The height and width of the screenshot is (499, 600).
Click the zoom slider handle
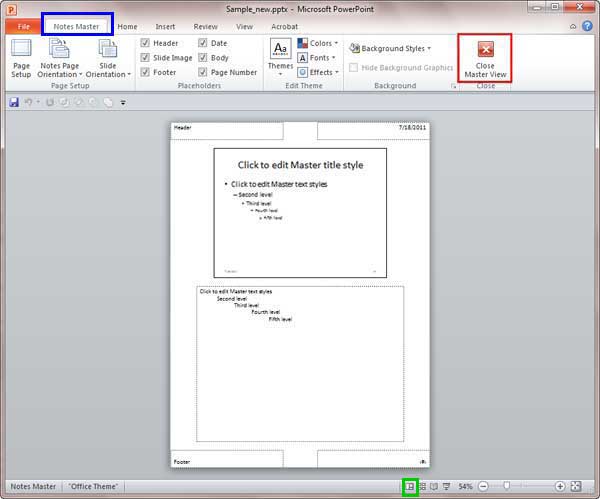(507, 486)
